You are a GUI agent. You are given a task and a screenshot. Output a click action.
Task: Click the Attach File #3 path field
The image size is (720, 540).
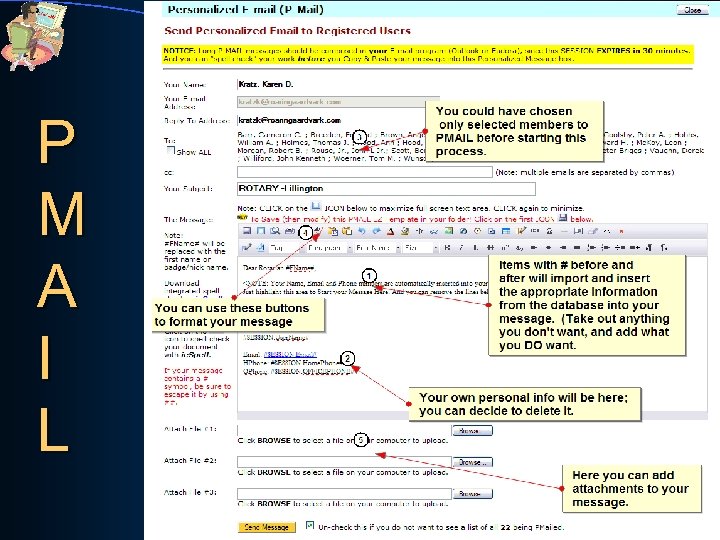tap(344, 494)
